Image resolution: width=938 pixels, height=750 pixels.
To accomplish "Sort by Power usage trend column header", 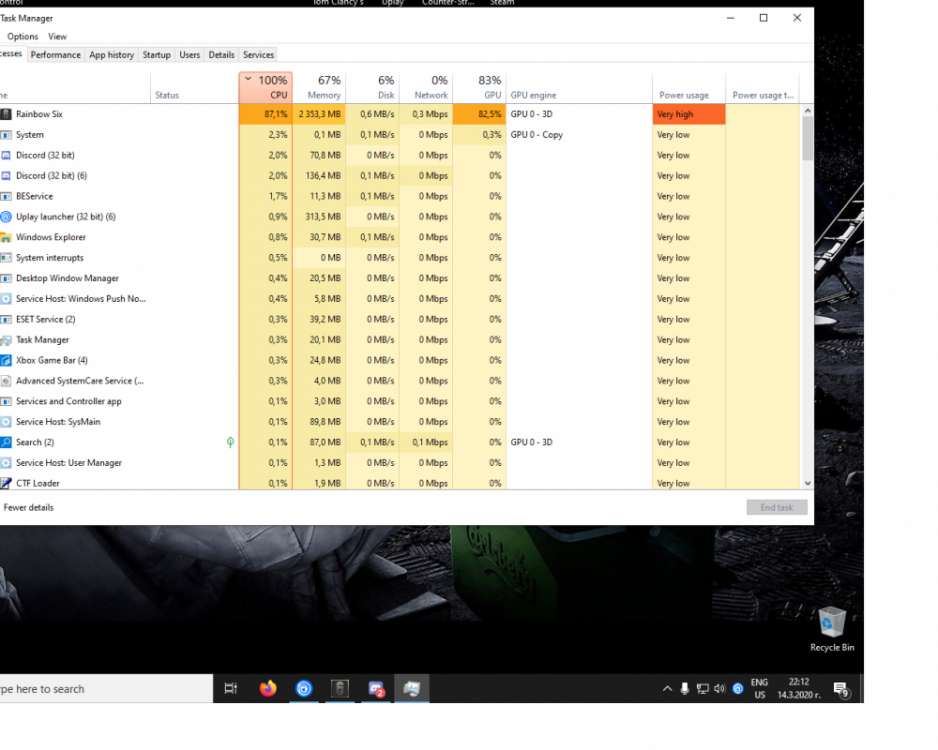I will point(763,87).
